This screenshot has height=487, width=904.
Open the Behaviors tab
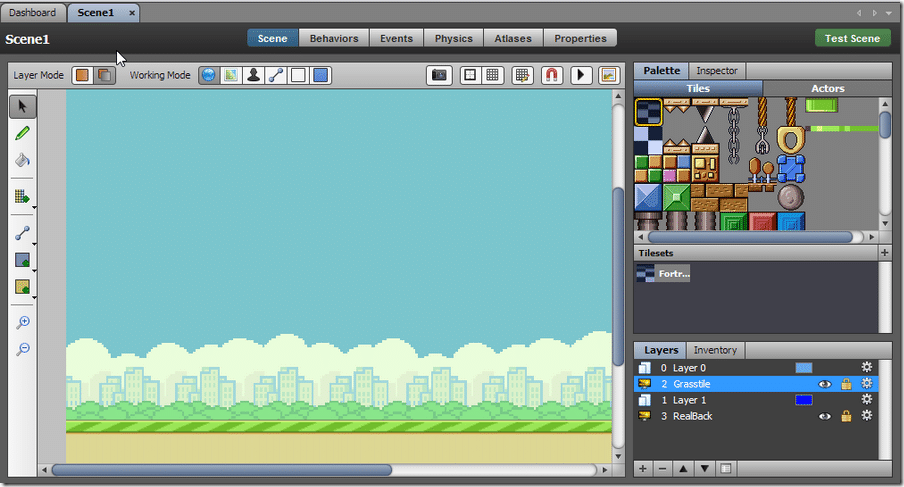pos(334,39)
